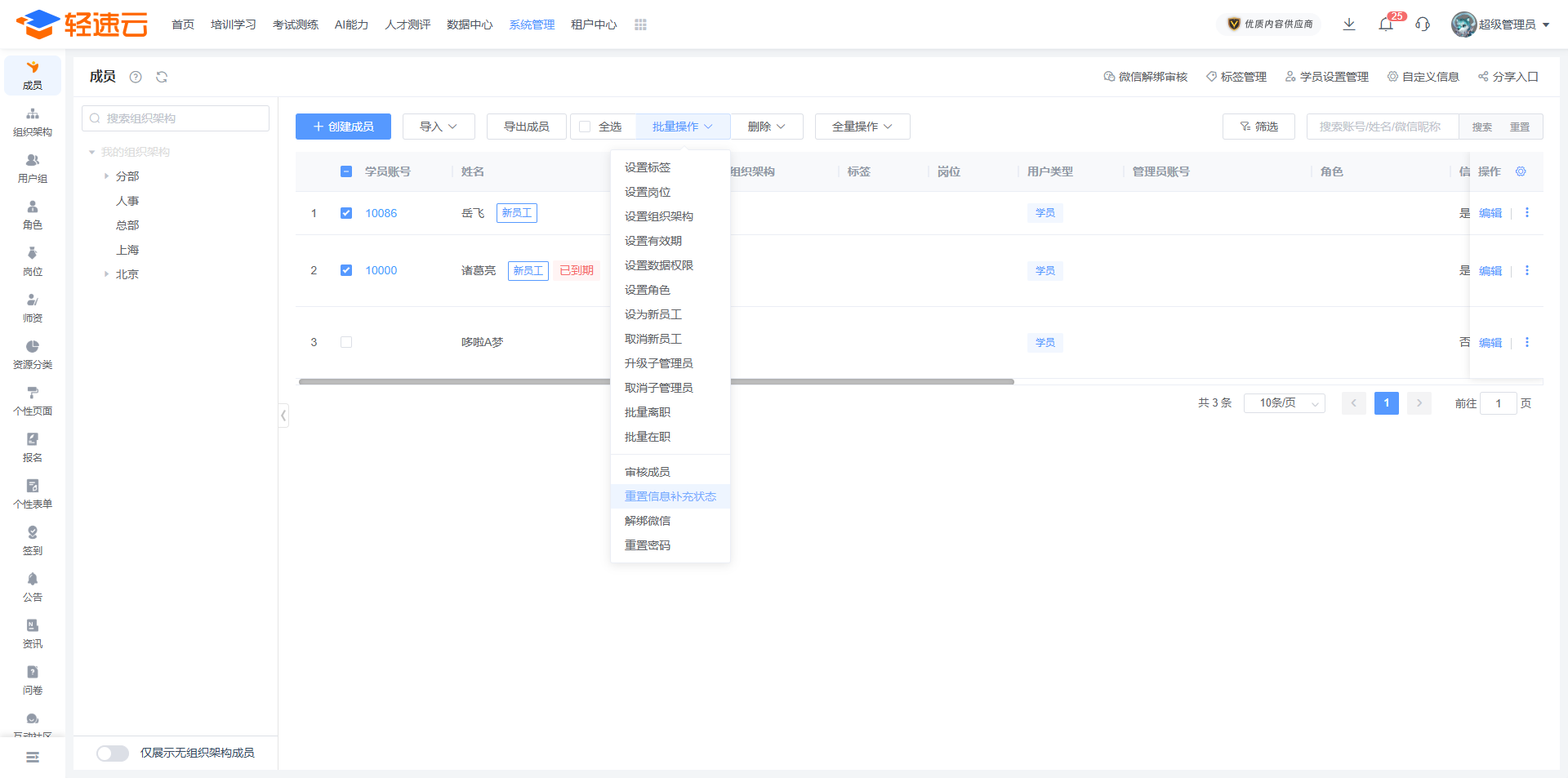Click the download icon in top bar
The height and width of the screenshot is (778, 1568).
pos(1349,24)
